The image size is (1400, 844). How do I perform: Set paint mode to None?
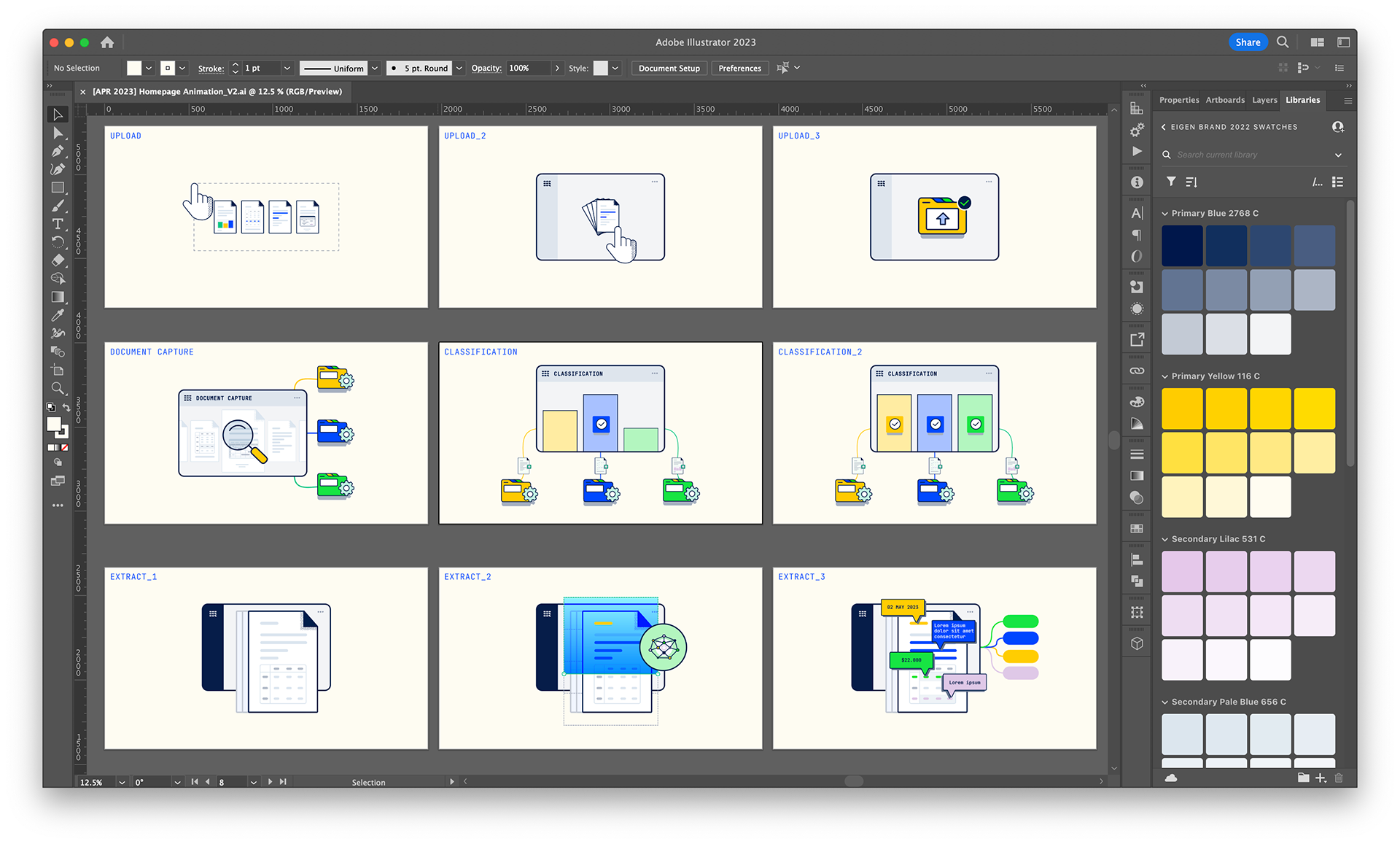point(65,447)
